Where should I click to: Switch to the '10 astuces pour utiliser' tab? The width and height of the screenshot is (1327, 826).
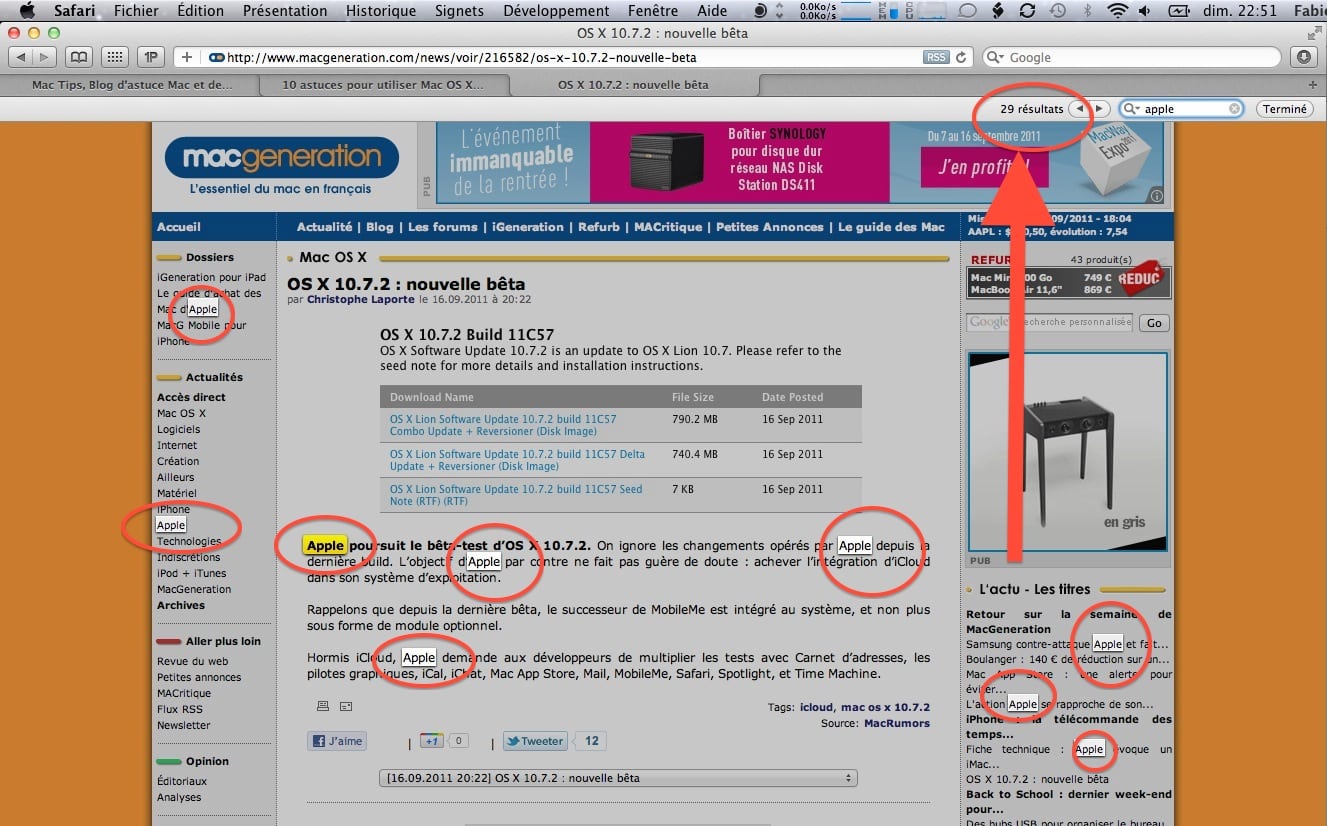click(383, 85)
